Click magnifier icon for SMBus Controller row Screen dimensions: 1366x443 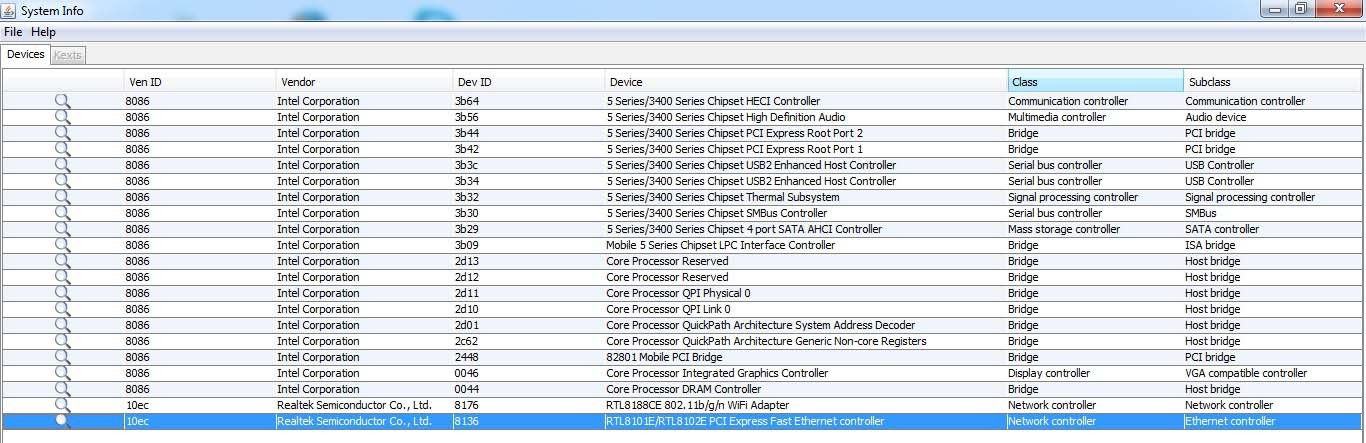(x=63, y=213)
